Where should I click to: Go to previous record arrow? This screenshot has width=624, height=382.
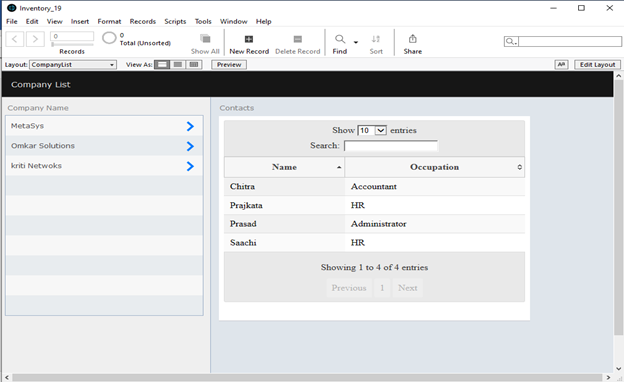click(15, 39)
